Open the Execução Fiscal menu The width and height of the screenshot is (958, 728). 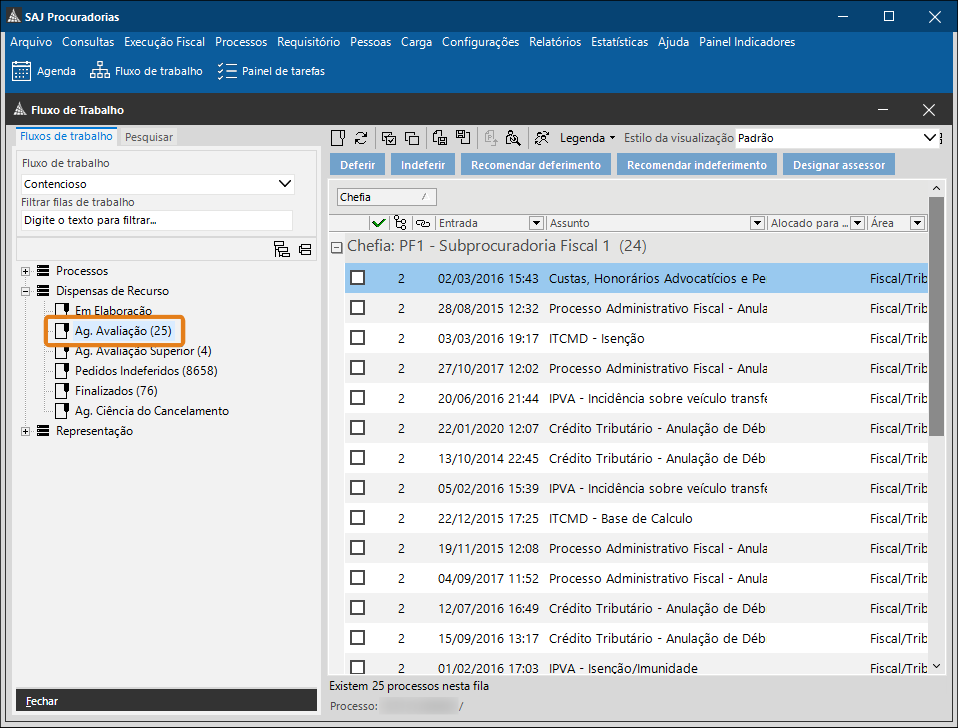[x=164, y=42]
